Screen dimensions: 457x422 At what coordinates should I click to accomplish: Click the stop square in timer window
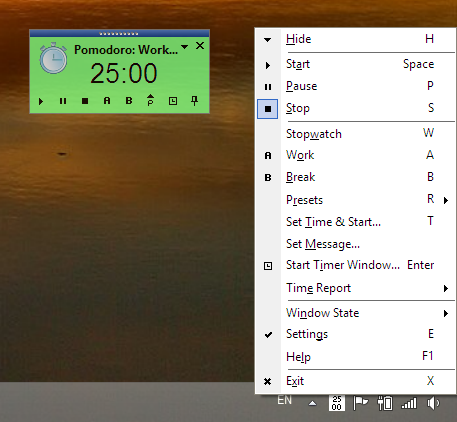(x=85, y=101)
